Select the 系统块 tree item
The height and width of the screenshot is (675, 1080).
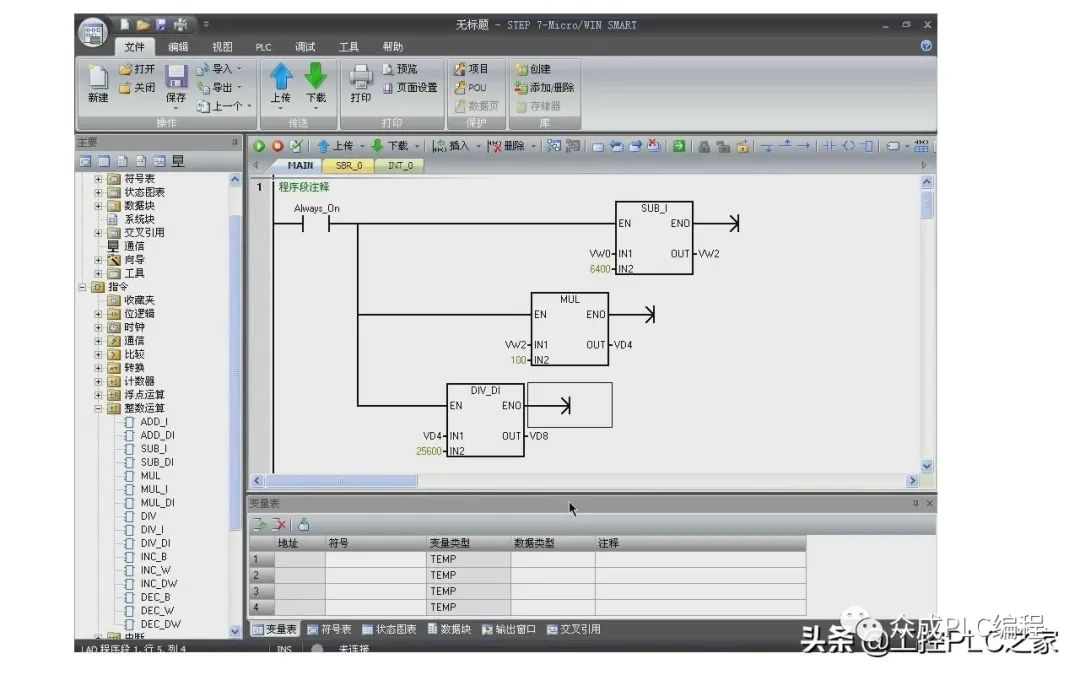[139, 220]
